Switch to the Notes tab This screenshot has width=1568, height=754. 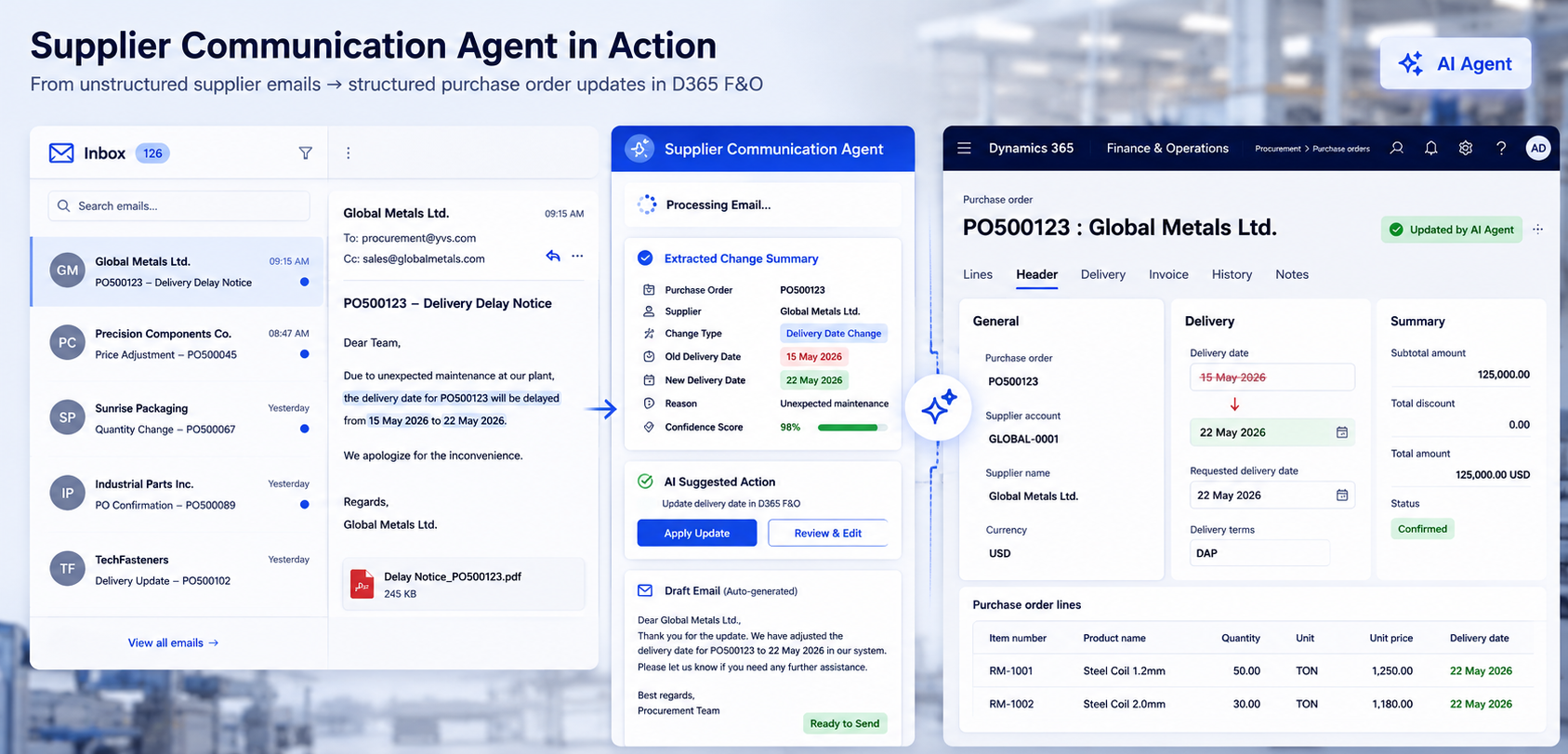coord(1292,274)
